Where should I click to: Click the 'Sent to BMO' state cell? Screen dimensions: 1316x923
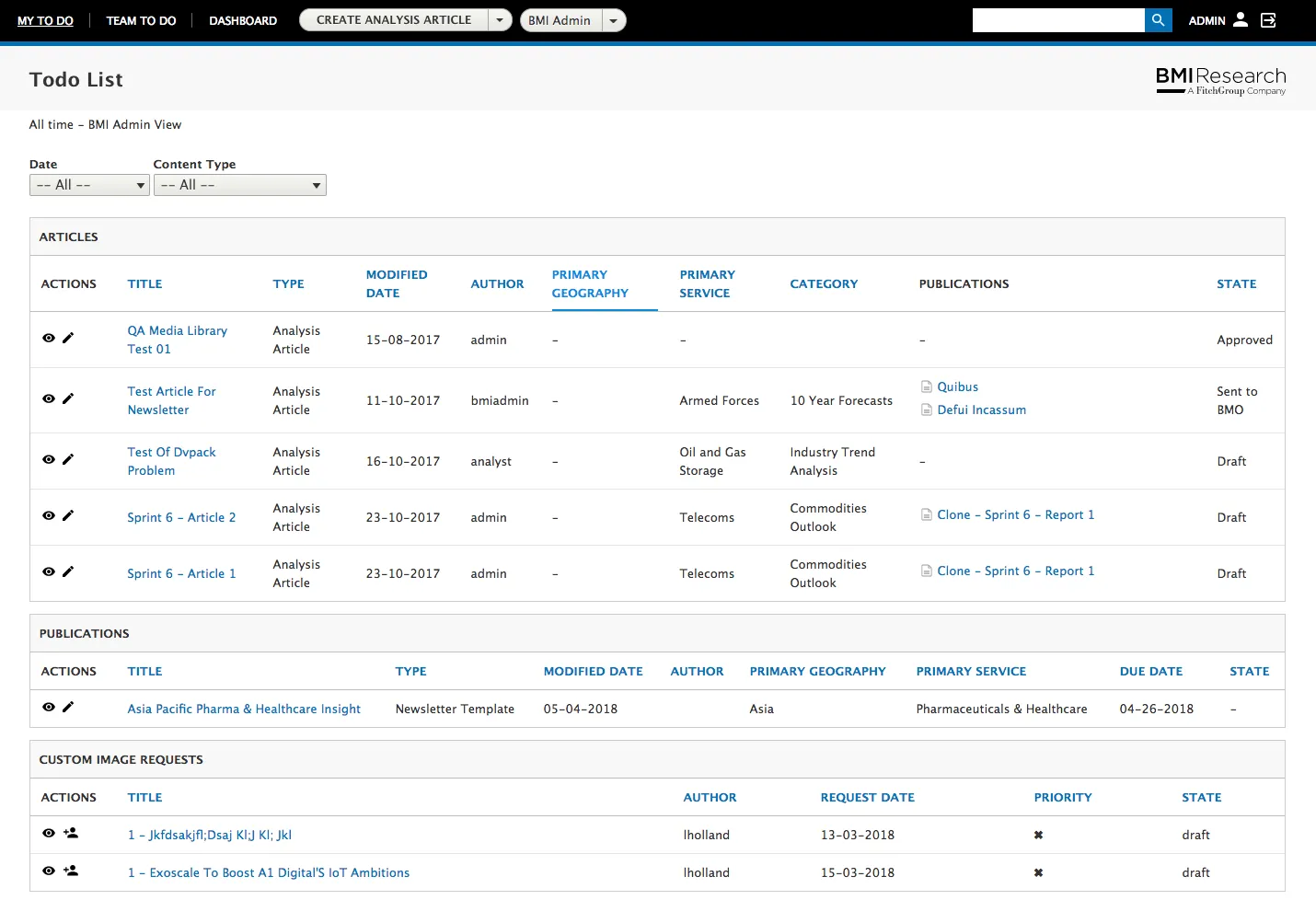pos(1237,401)
